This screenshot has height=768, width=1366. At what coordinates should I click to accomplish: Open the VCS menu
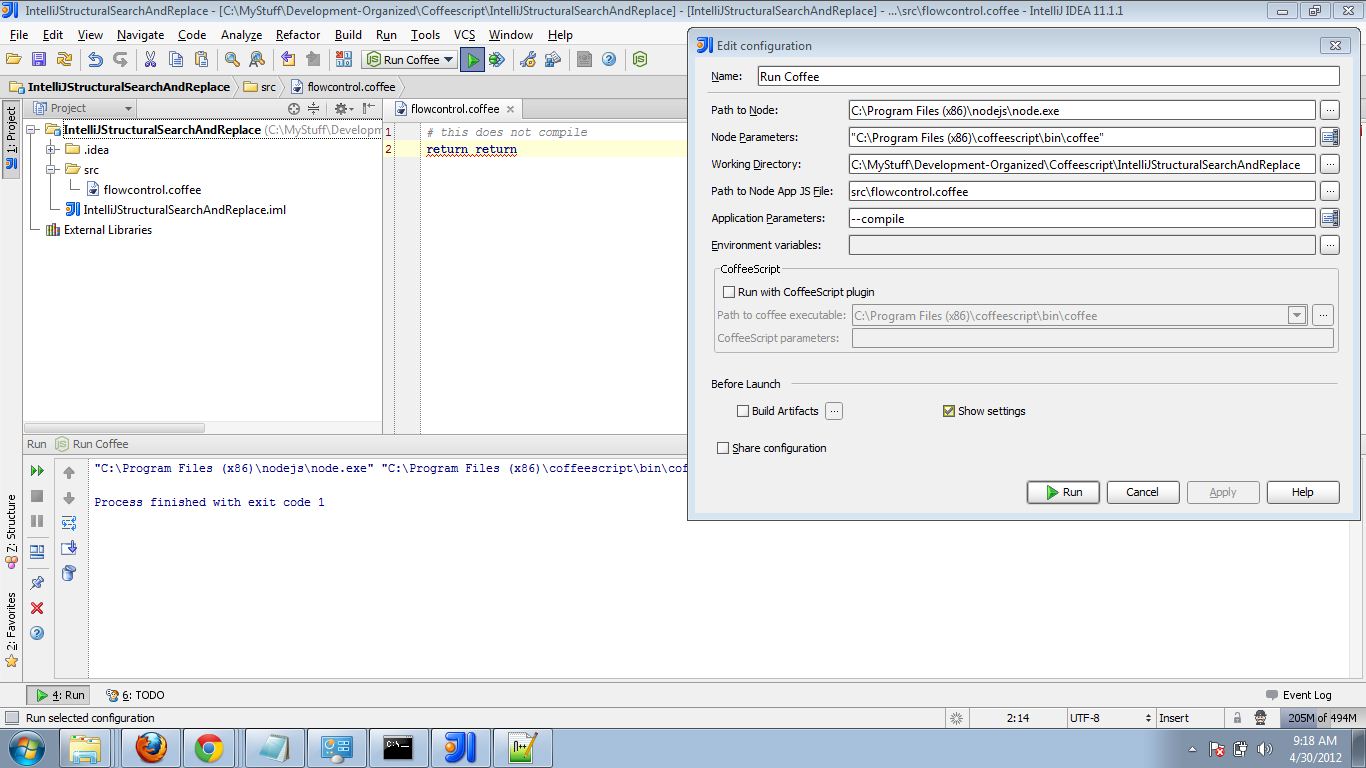pos(464,35)
